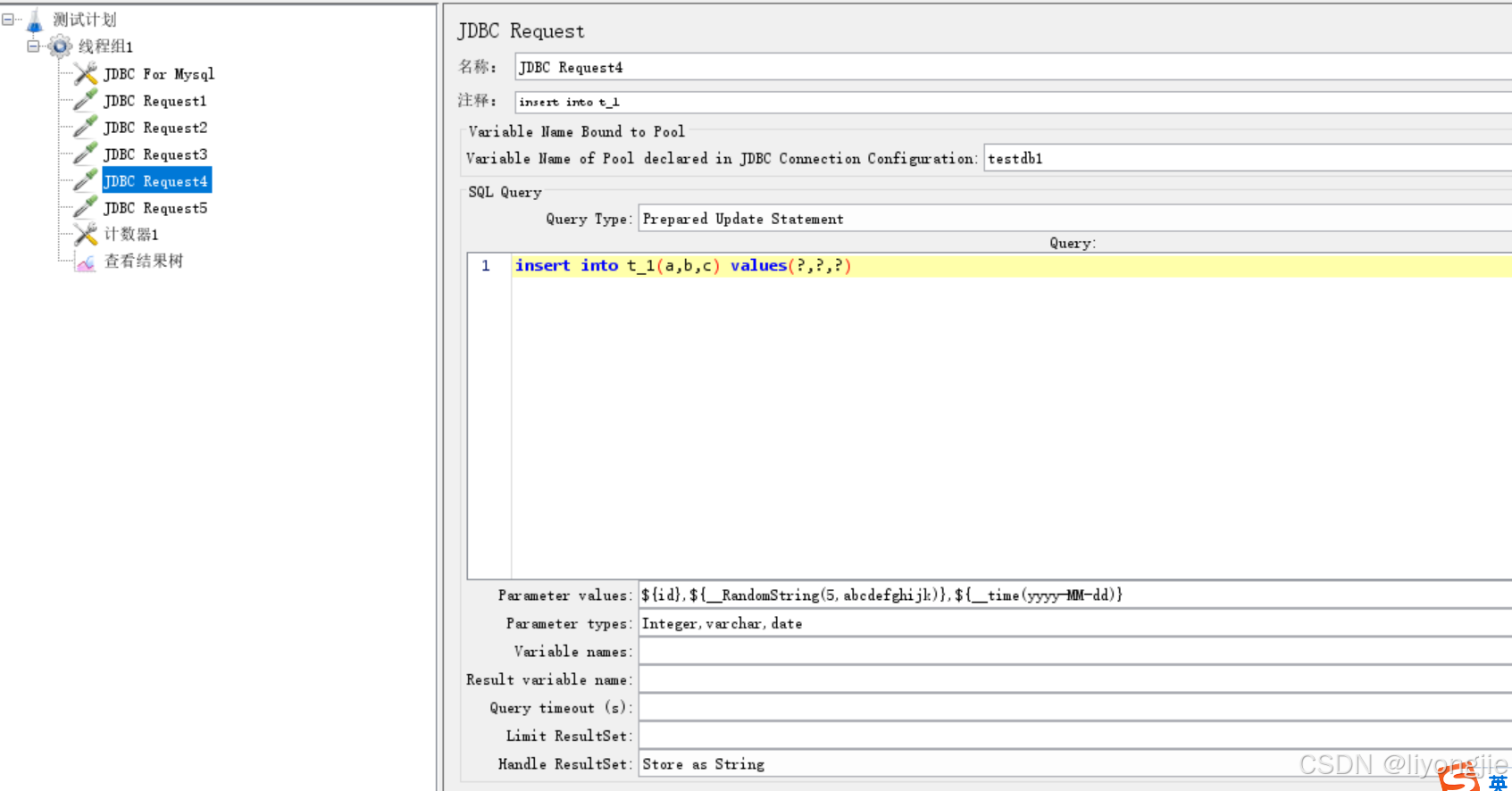Click the JDBC Request5 pipette icon
The width and height of the screenshot is (1512, 791).
tap(86, 207)
